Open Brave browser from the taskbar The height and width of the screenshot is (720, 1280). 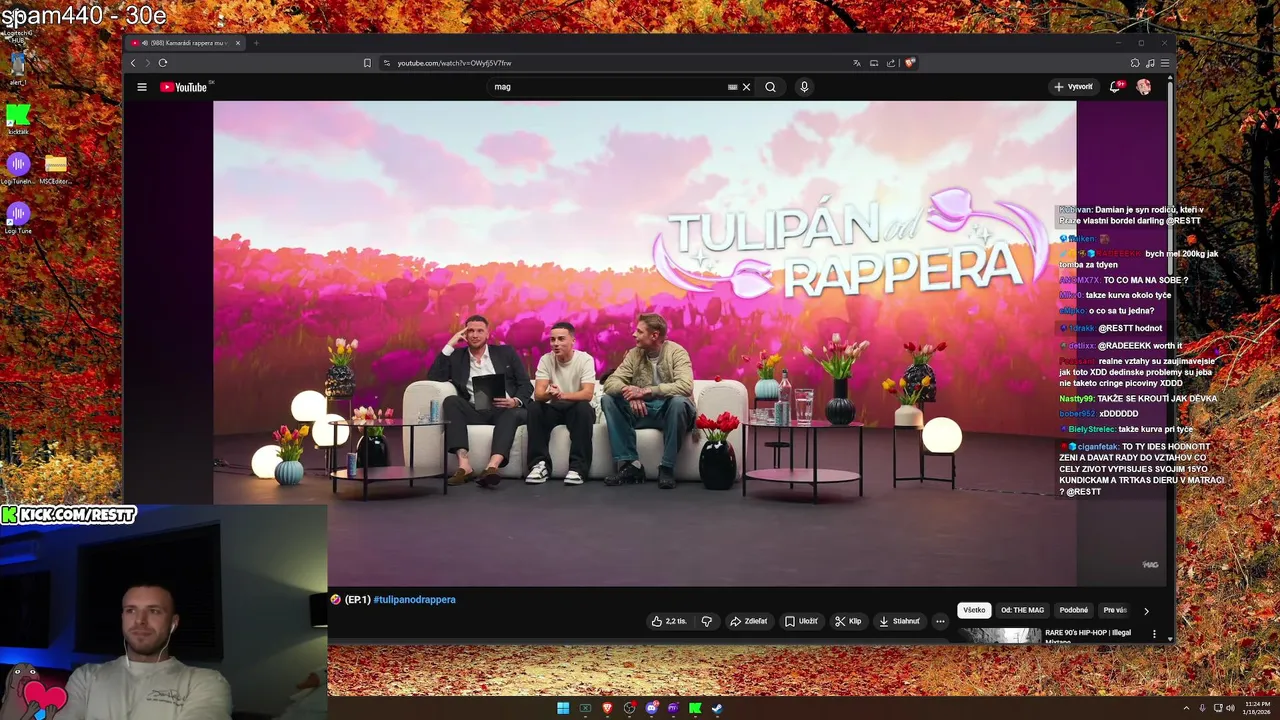pyautogui.click(x=607, y=708)
